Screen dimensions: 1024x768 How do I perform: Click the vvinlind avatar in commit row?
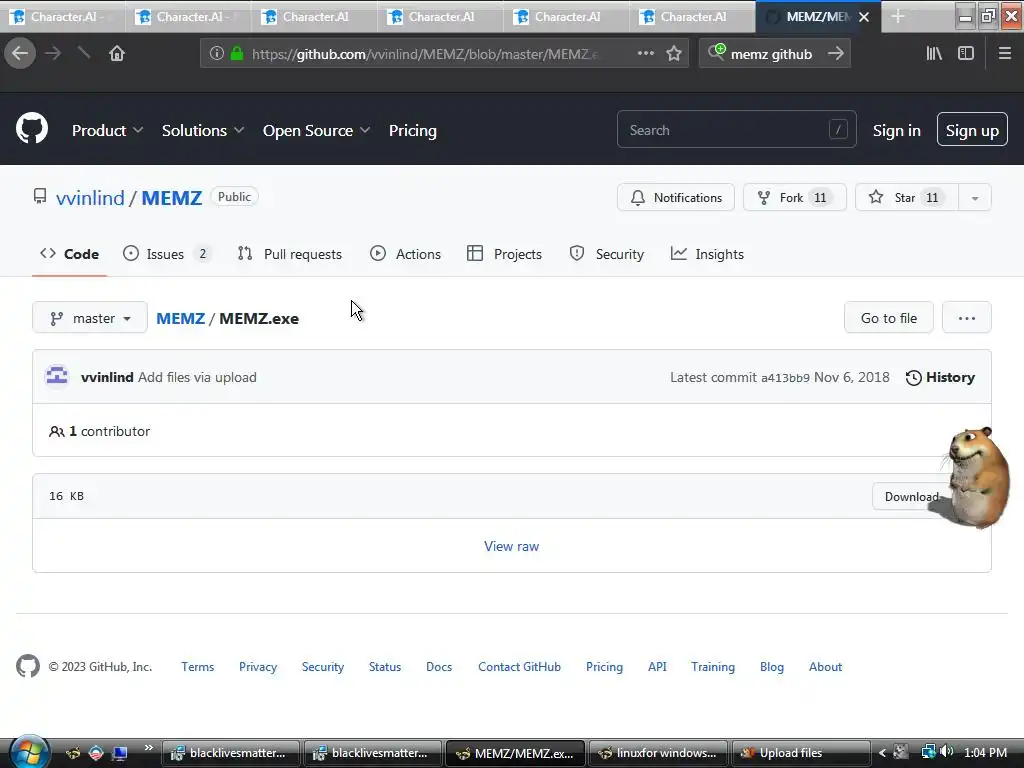pos(57,377)
